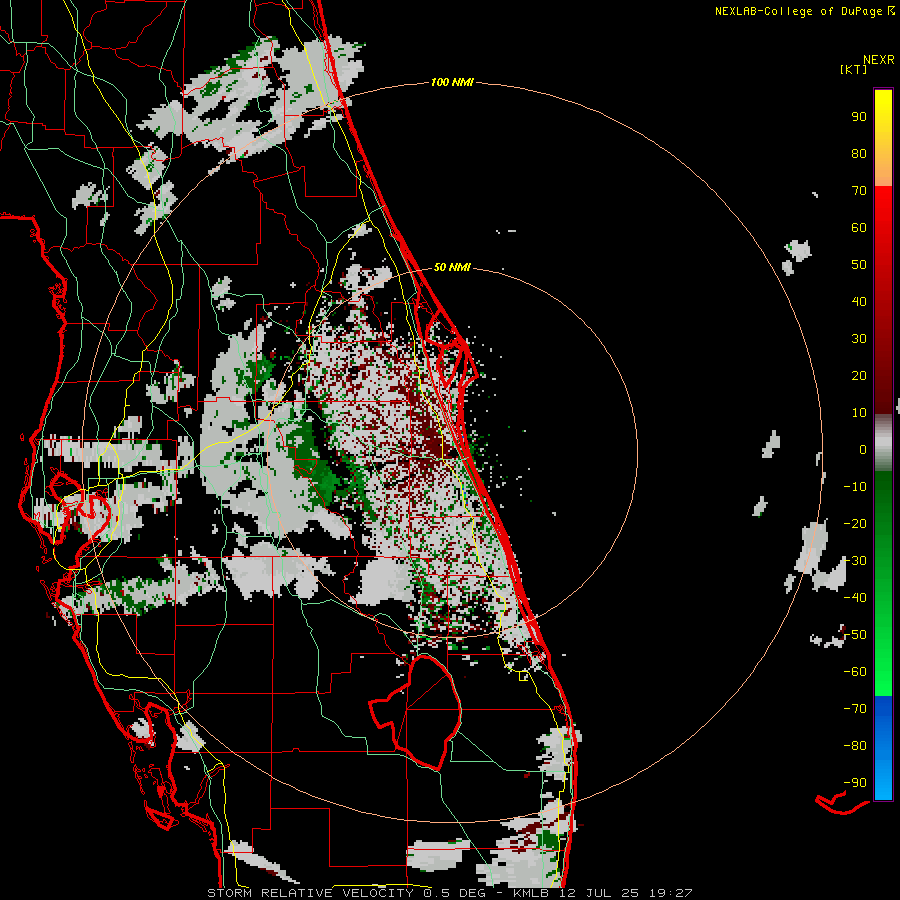Click the 90 value on the velocity scale

(x=859, y=117)
